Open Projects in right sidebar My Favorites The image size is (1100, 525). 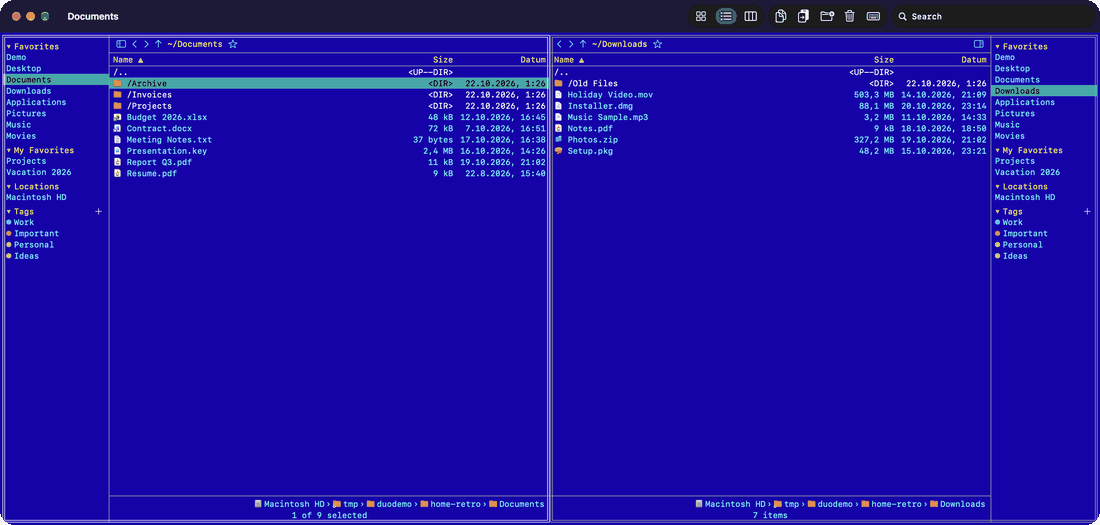pos(1014,161)
